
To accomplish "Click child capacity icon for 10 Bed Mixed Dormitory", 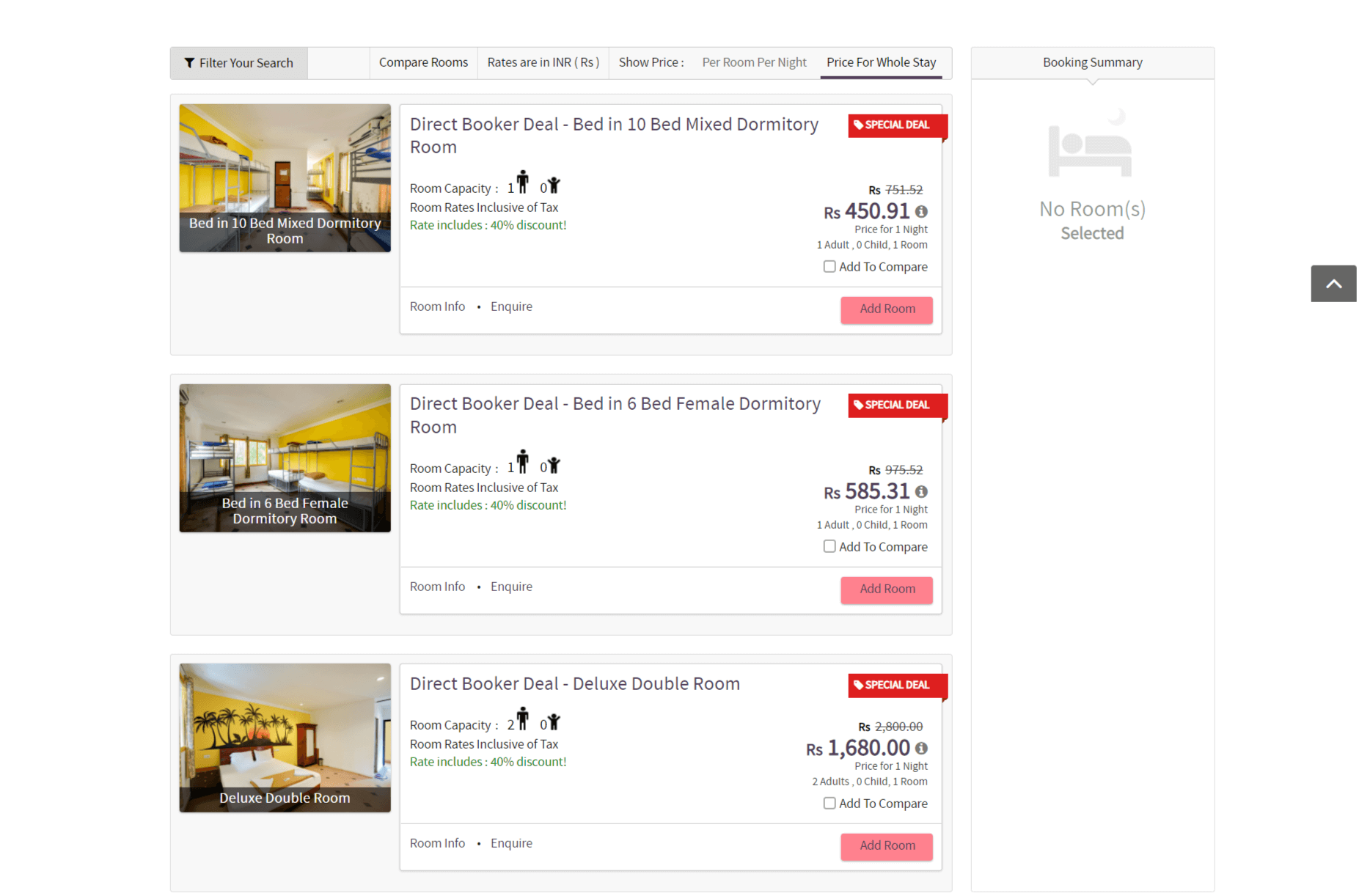I will pos(554,186).
